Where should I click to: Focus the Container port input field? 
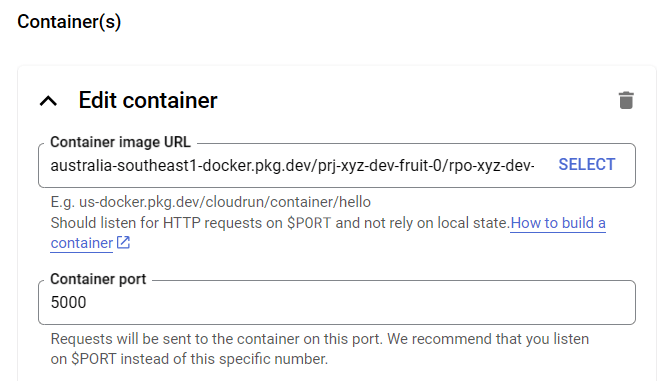click(x=337, y=302)
